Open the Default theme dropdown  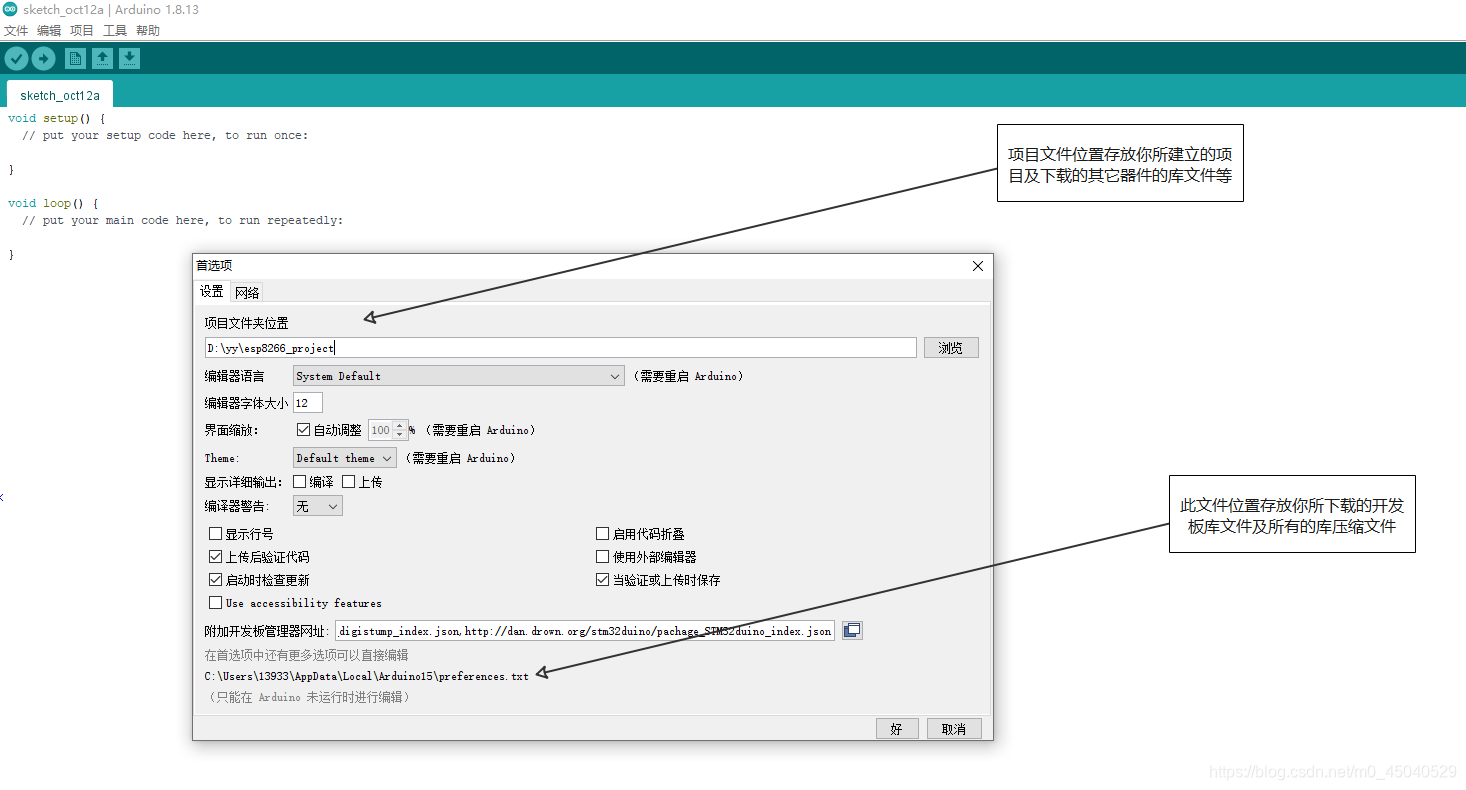coord(345,458)
